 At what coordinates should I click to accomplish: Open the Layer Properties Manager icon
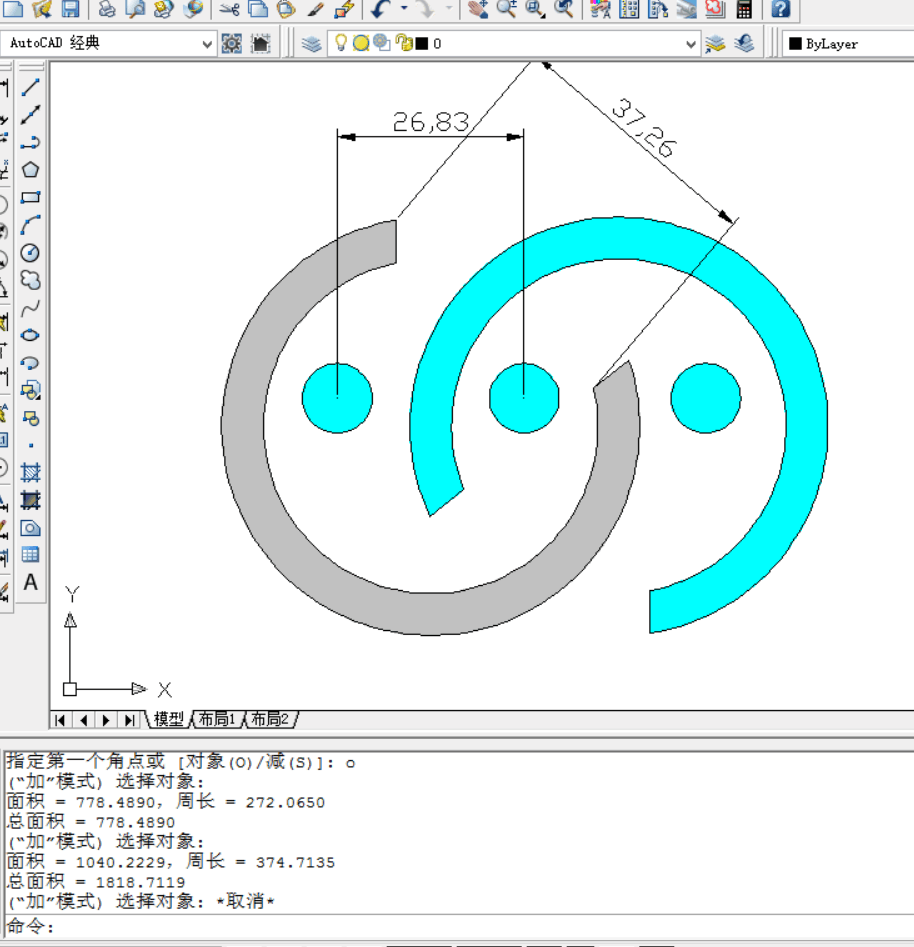[x=312, y=44]
